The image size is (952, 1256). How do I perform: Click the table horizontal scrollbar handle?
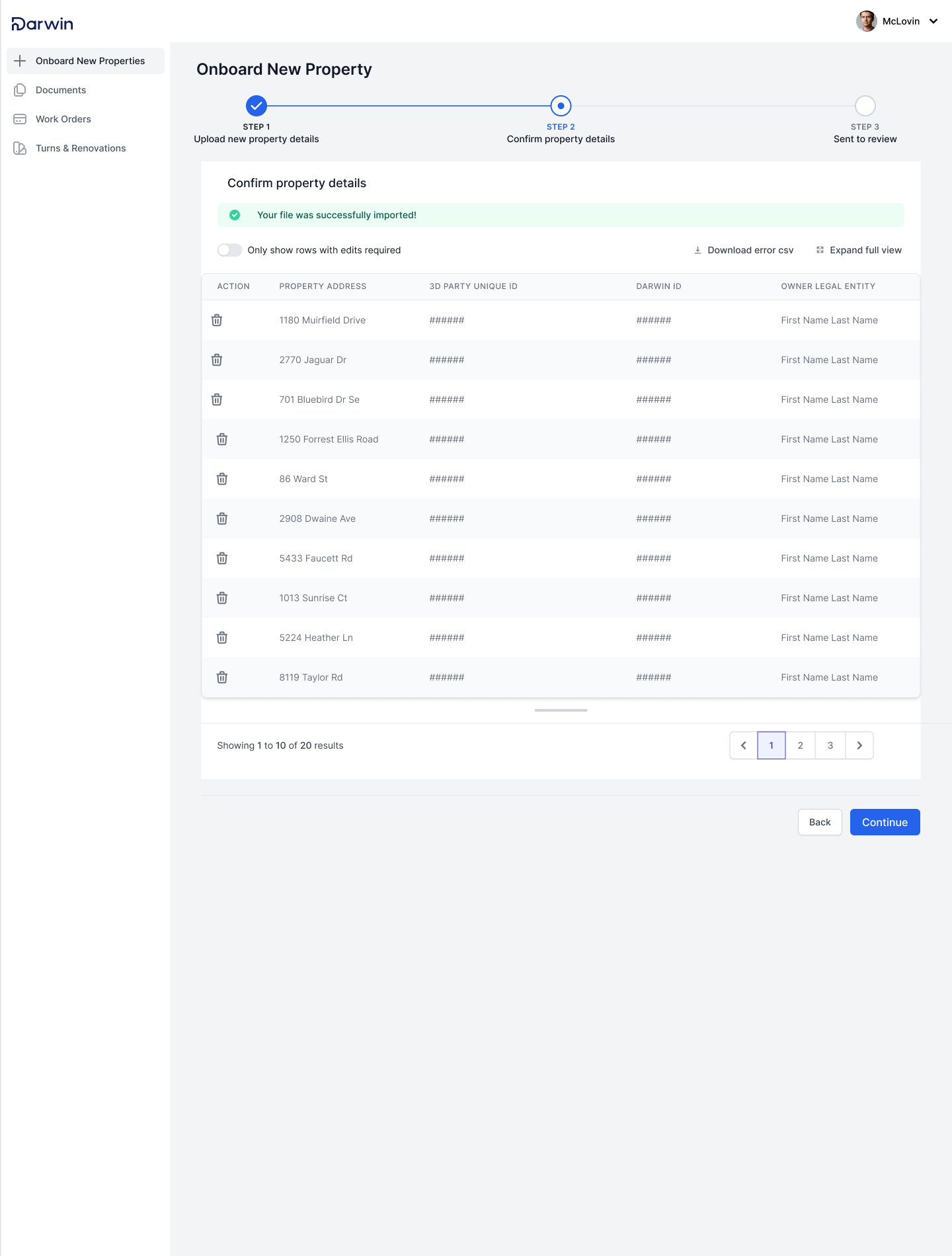[561, 710]
